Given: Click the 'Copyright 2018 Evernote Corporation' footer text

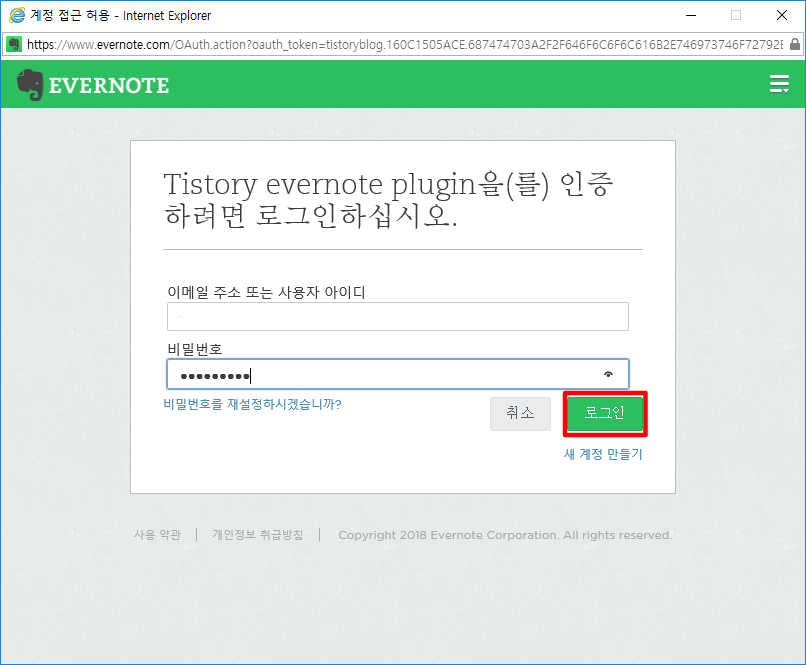Looking at the screenshot, I should [x=505, y=535].
